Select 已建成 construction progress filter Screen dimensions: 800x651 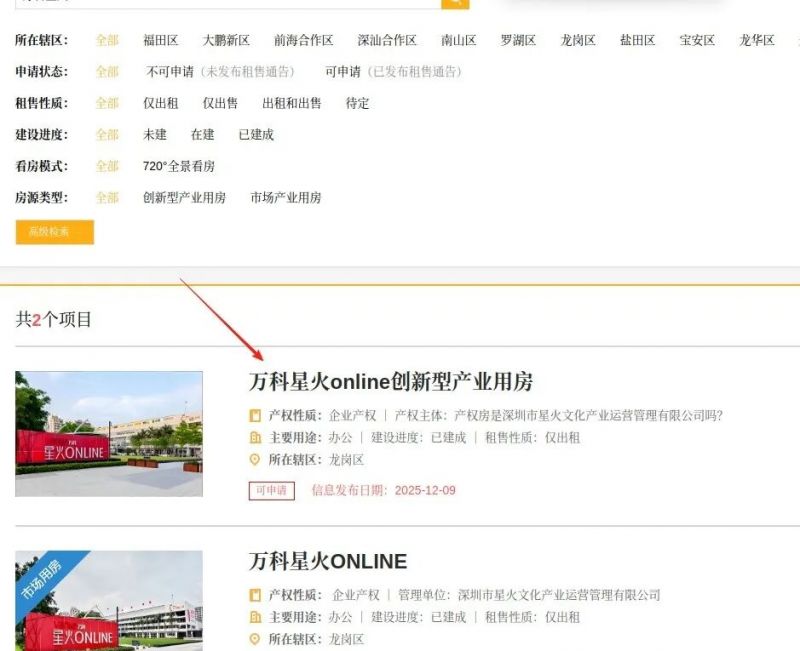tap(255, 134)
